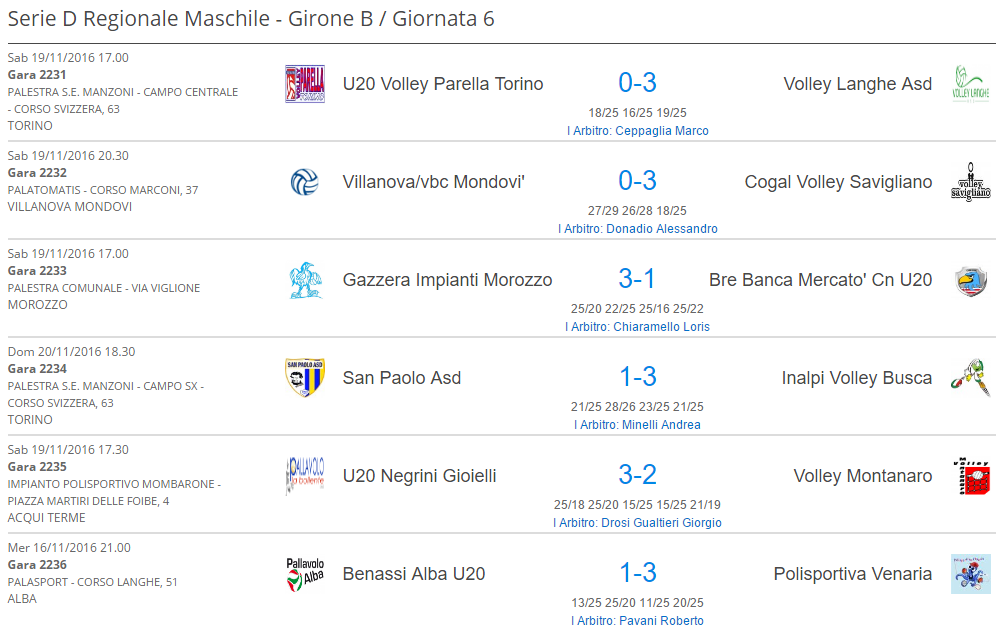
Task: Click the Polisportiva Venaria logo
Action: click(971, 574)
